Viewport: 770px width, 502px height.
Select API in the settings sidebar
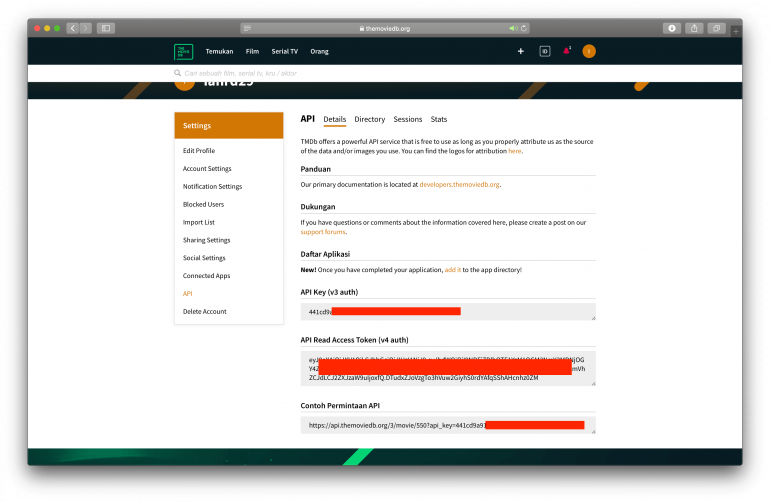coord(188,294)
